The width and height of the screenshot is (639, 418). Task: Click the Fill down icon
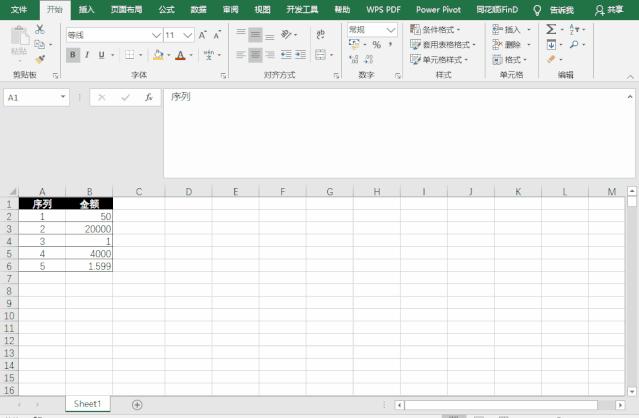[x=551, y=44]
